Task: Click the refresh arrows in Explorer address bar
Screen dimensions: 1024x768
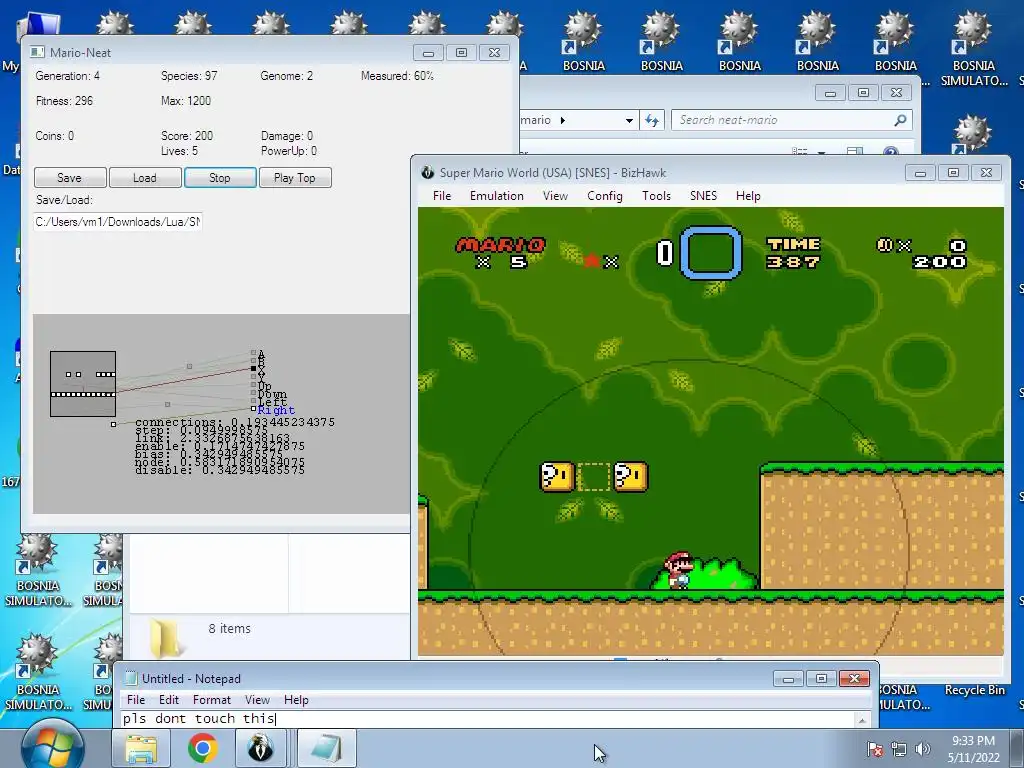Action: [652, 120]
